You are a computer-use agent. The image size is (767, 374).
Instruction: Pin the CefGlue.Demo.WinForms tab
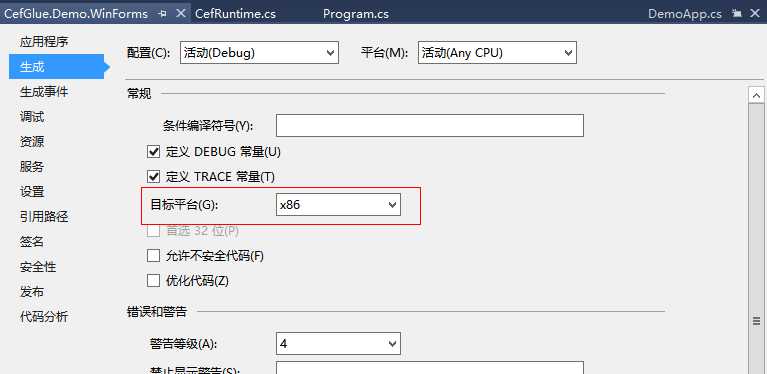click(x=163, y=14)
